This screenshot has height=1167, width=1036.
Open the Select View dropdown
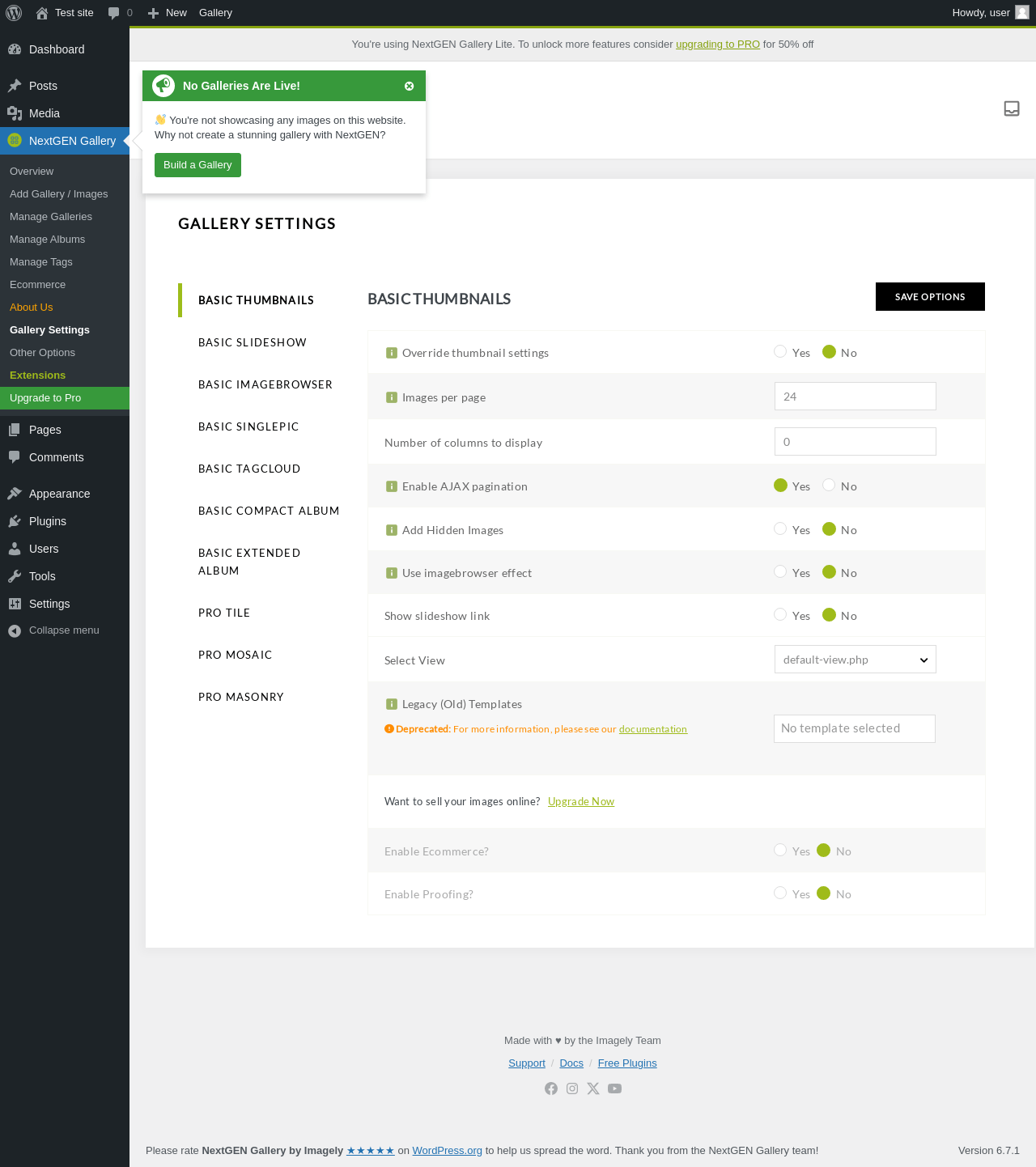[x=855, y=660]
